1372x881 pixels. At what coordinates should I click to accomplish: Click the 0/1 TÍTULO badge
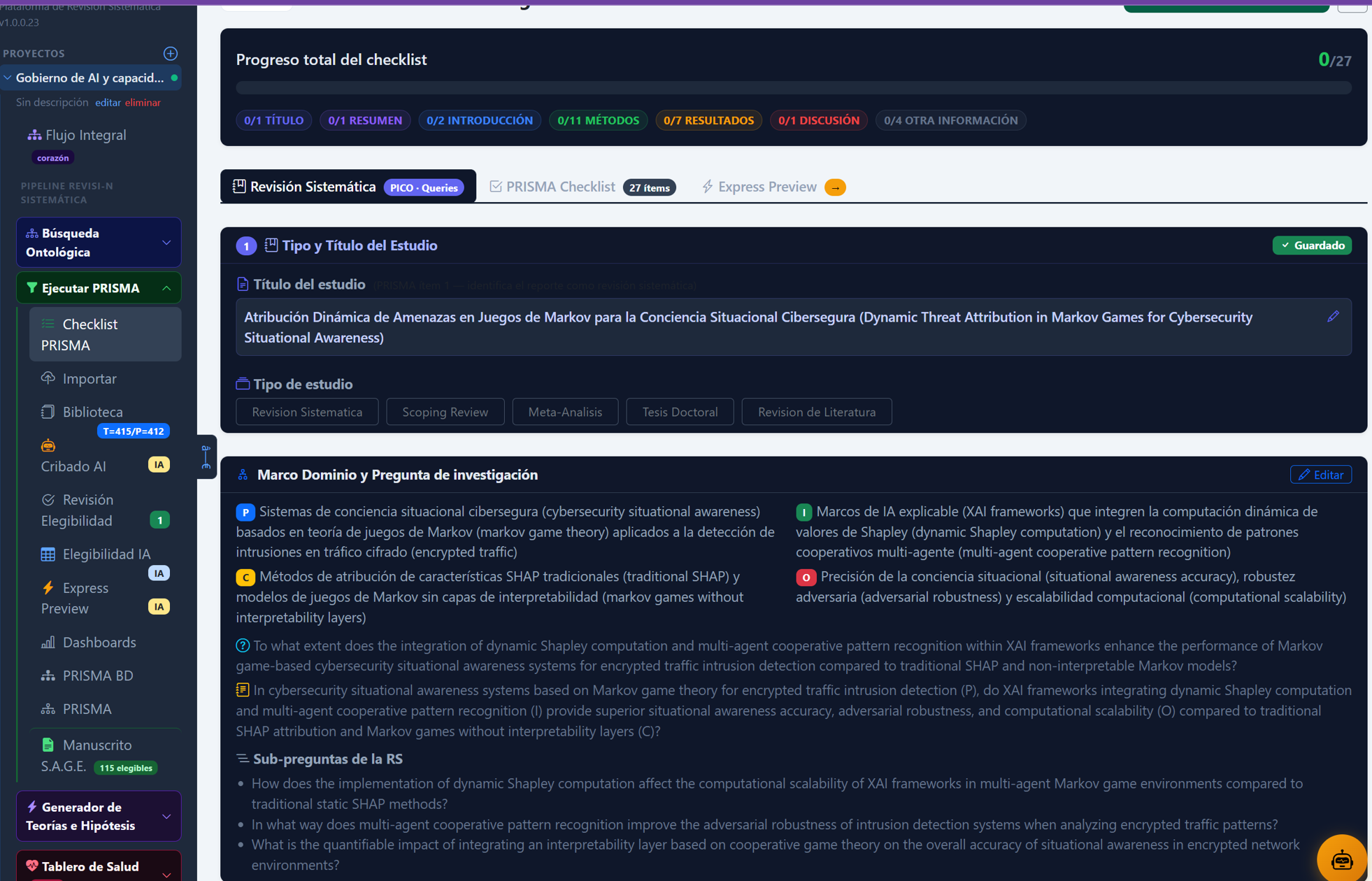(x=273, y=120)
